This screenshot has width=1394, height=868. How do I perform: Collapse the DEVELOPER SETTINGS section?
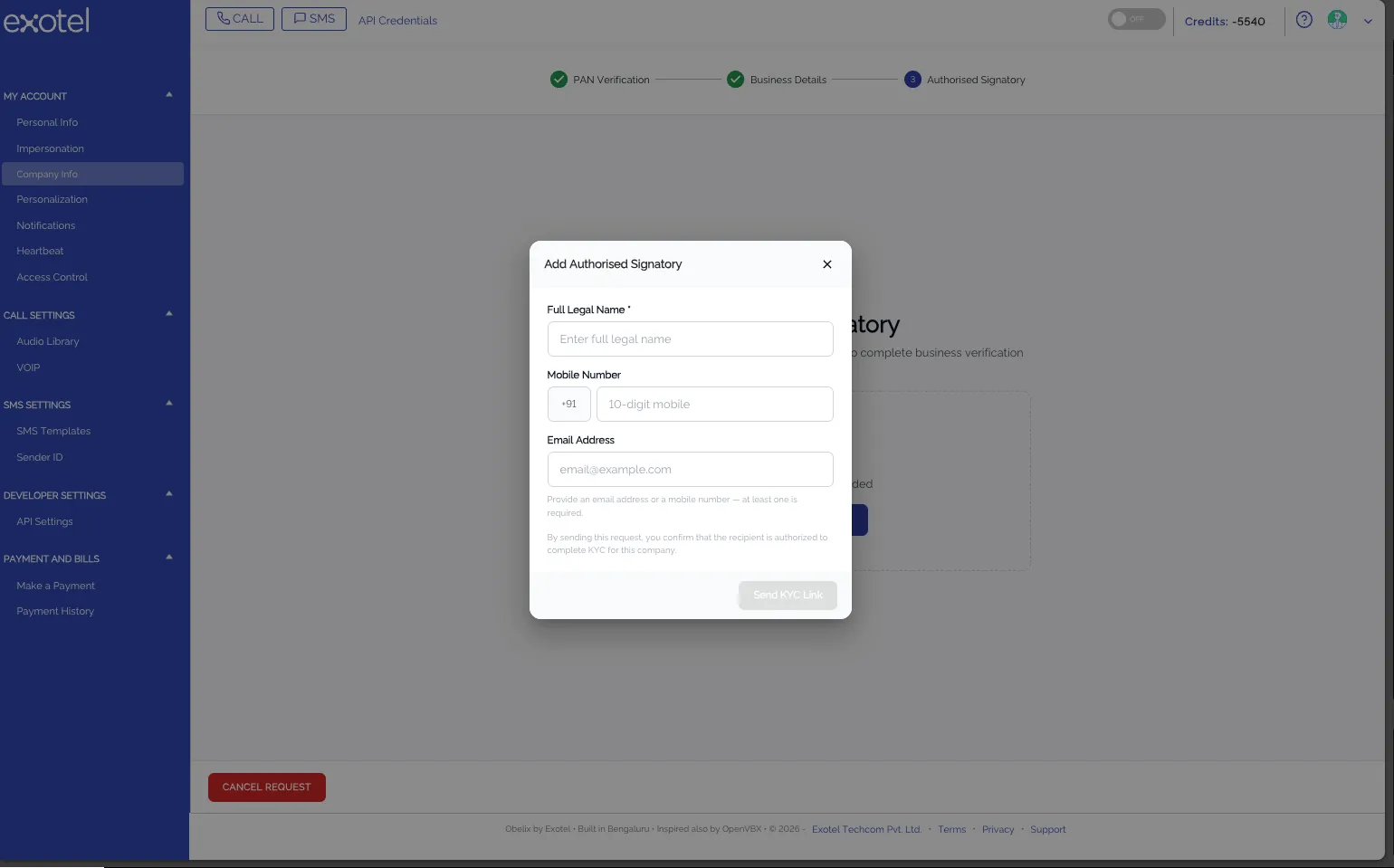168,494
